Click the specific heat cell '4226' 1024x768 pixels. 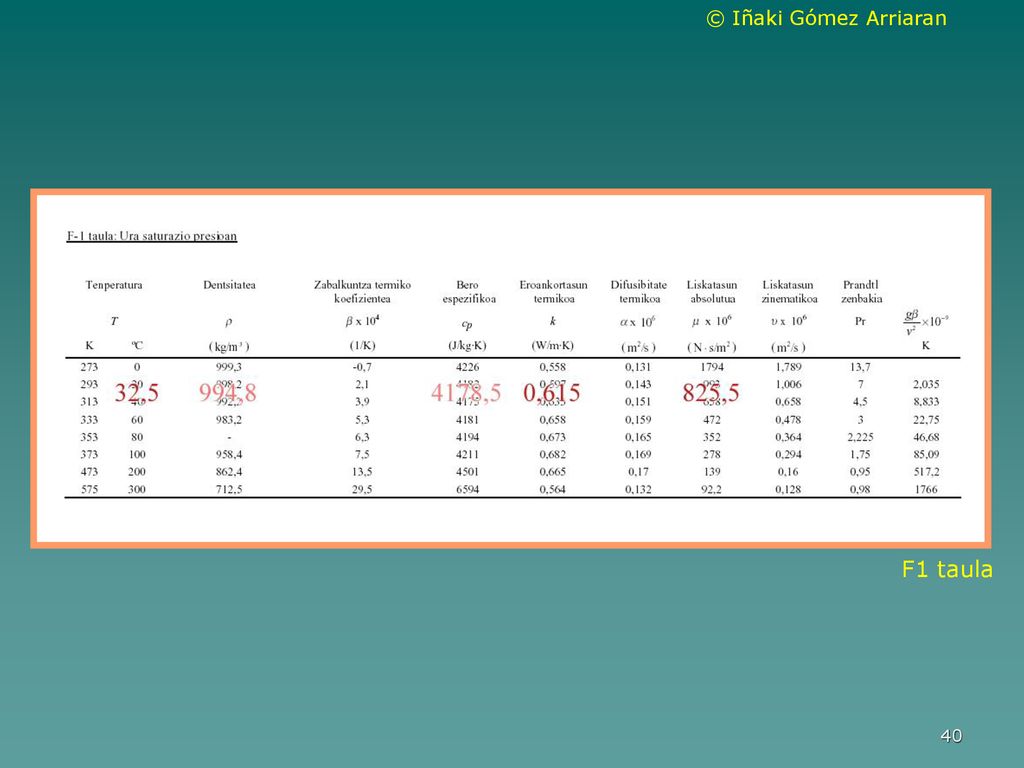[468, 367]
